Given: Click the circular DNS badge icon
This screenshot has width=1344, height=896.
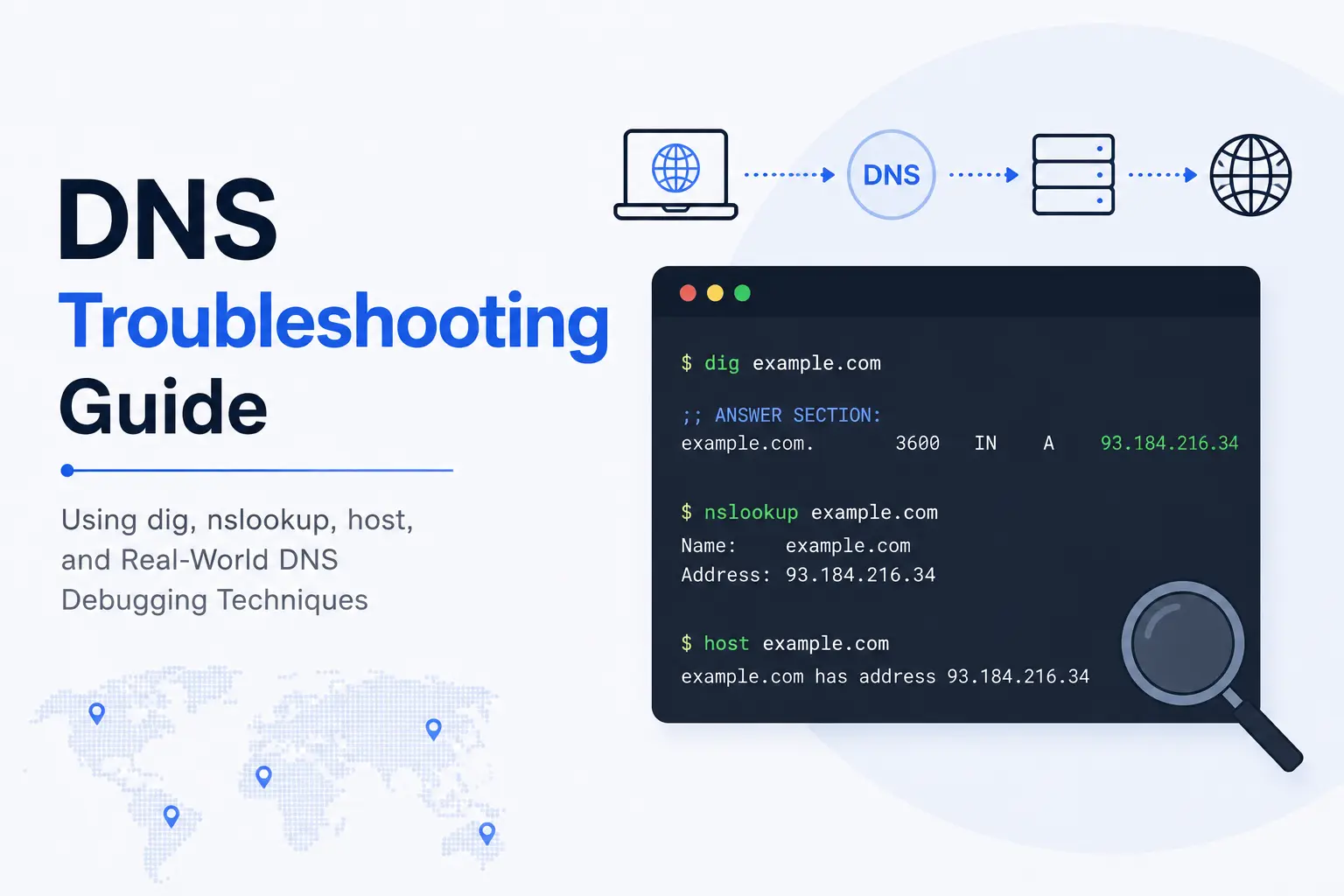Looking at the screenshot, I should point(892,174).
